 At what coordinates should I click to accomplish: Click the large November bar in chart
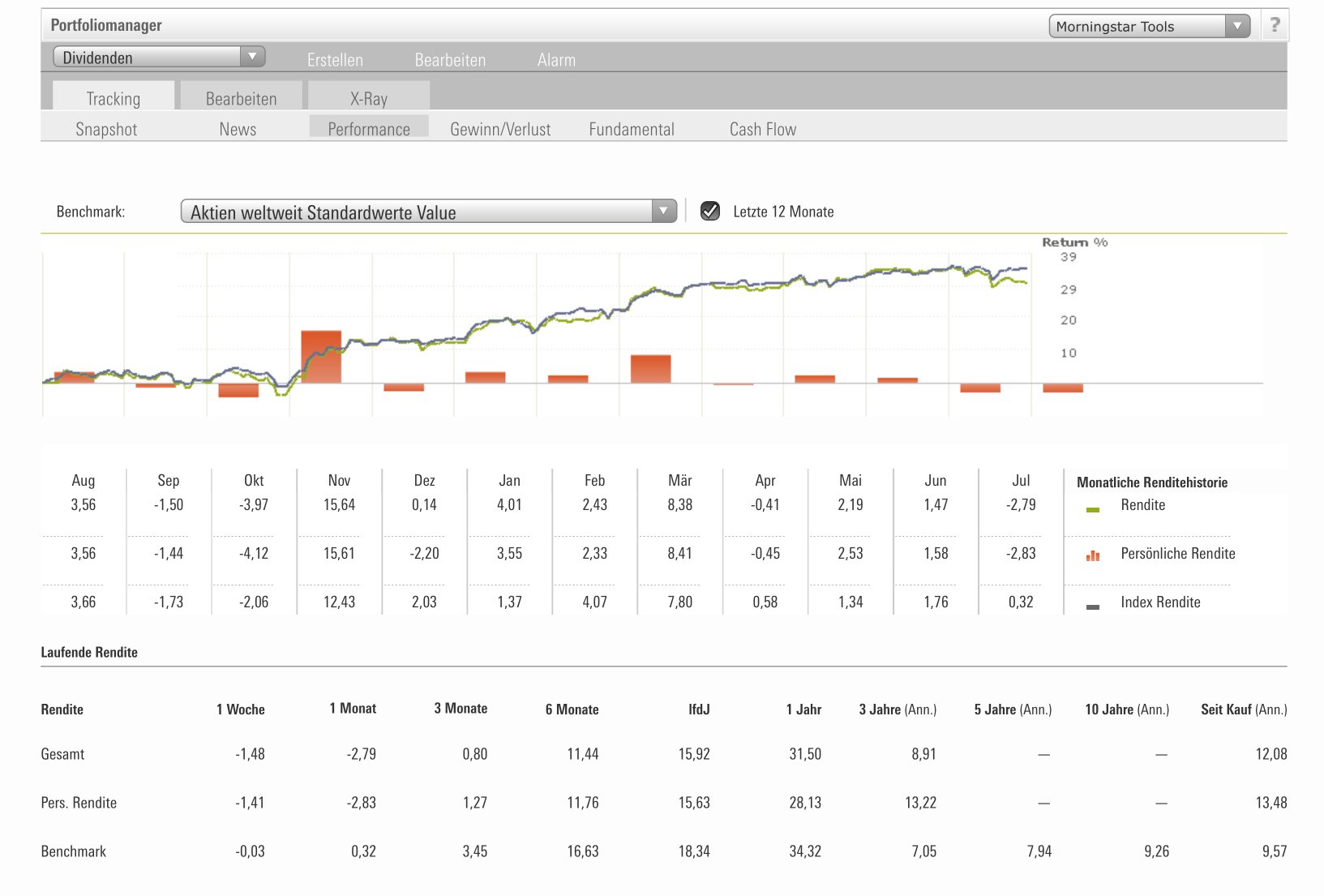[321, 357]
